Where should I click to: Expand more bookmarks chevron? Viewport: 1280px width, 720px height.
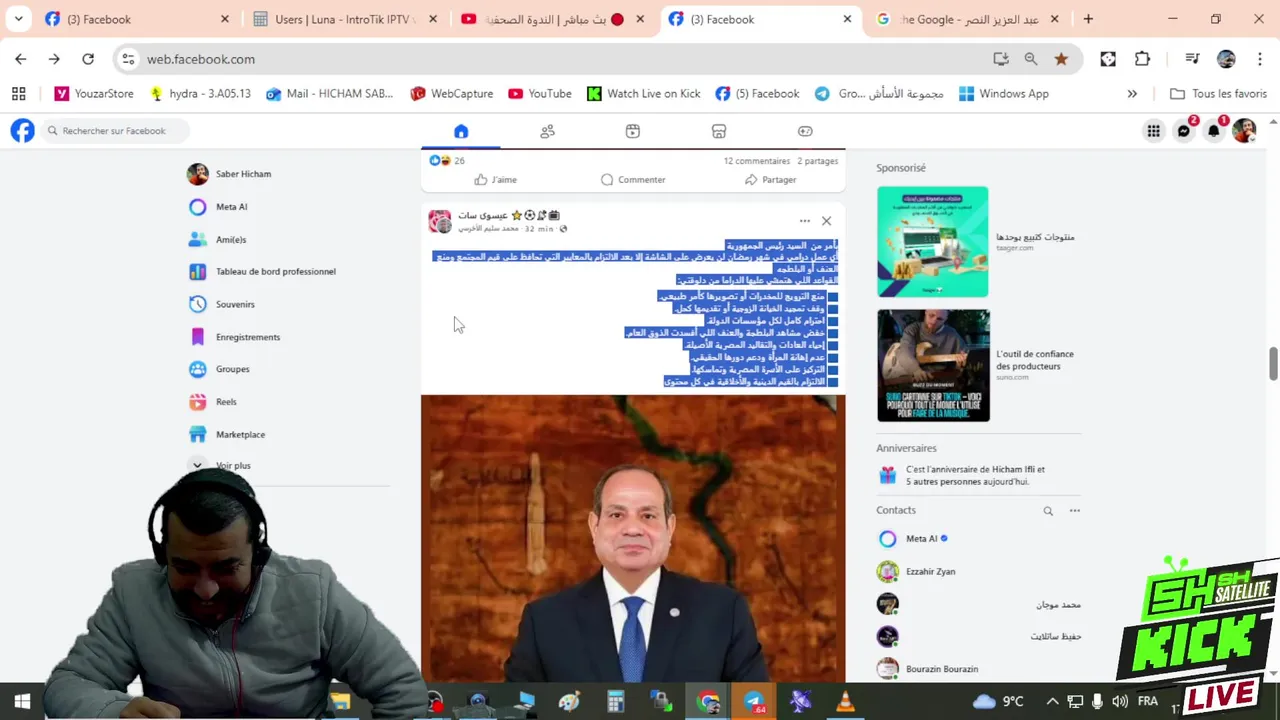(x=1132, y=94)
